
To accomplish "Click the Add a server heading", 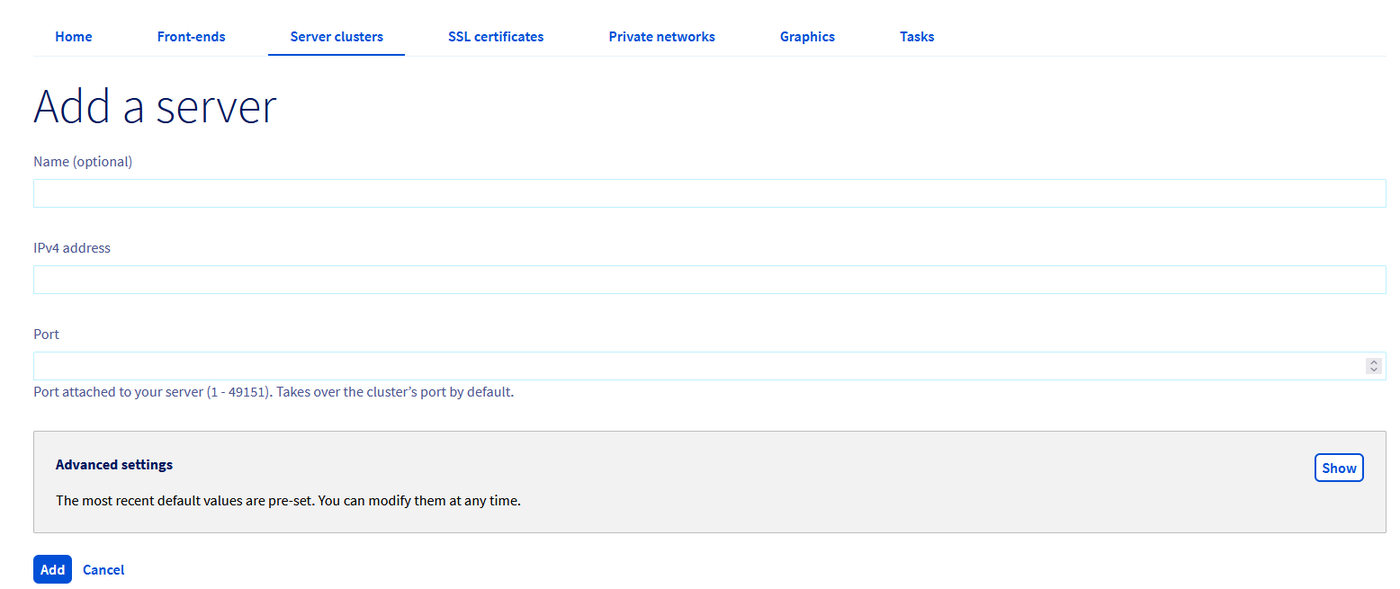I will 154,106.
